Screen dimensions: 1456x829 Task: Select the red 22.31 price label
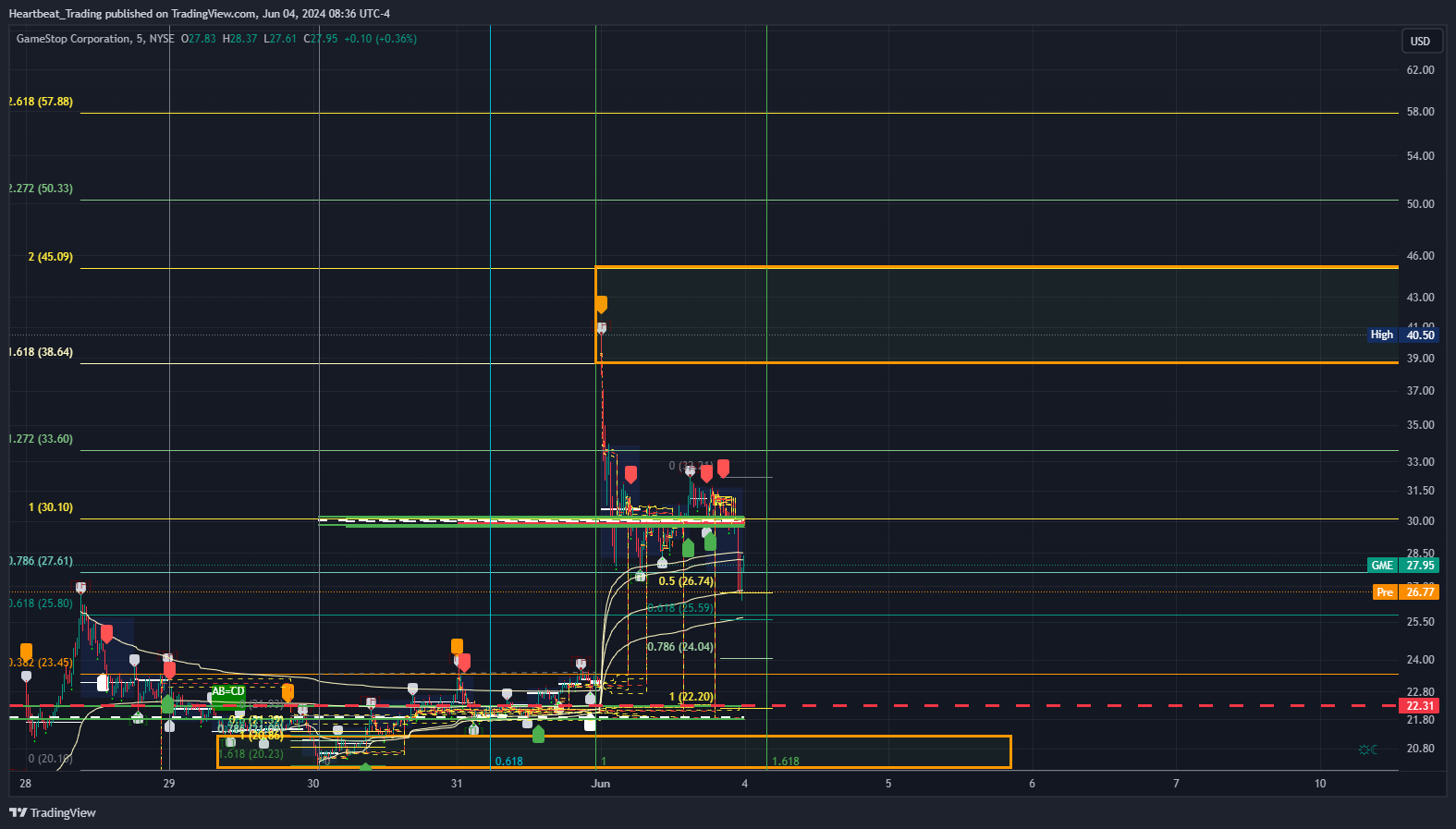click(x=1420, y=706)
